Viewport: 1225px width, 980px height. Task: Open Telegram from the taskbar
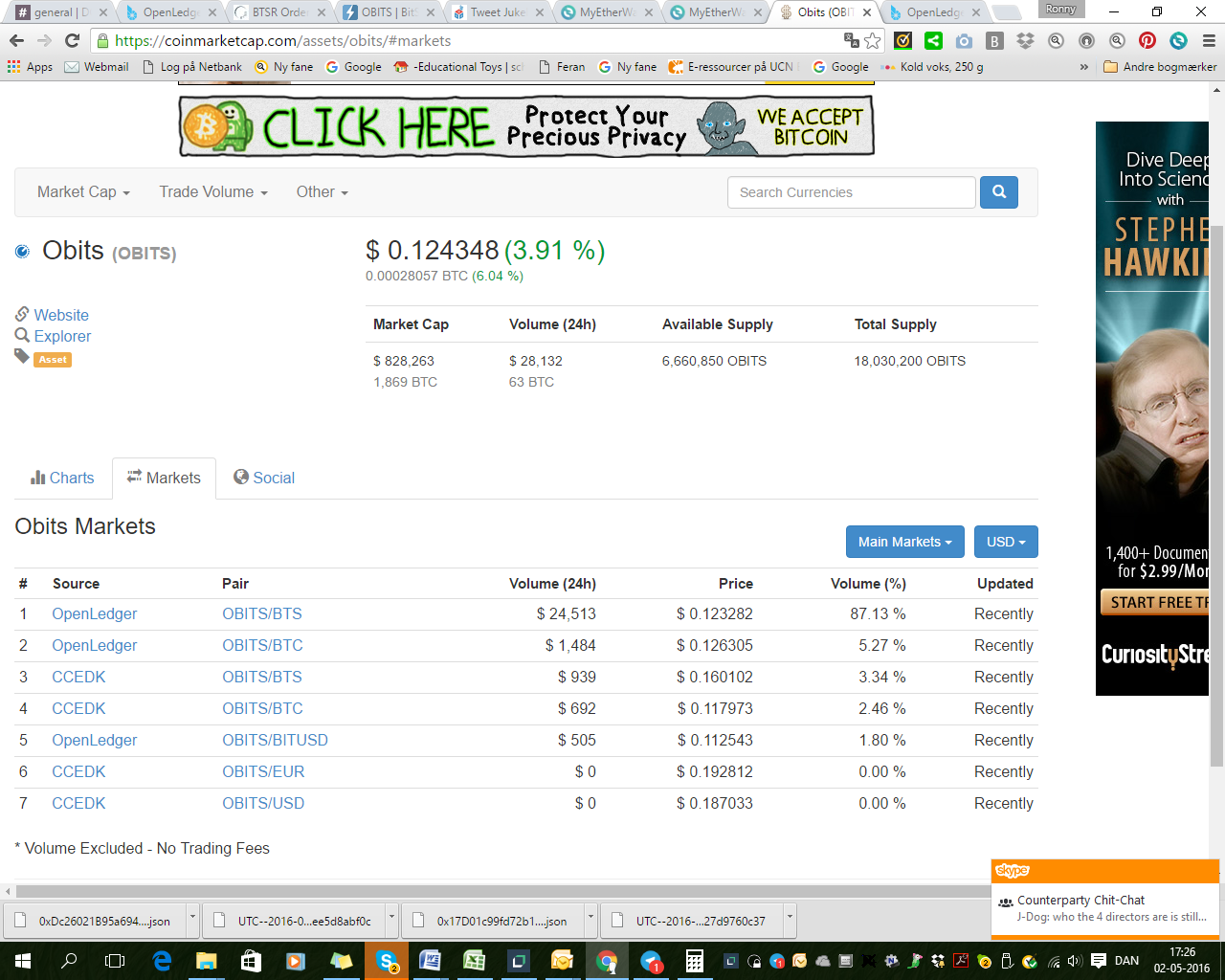(x=651, y=961)
